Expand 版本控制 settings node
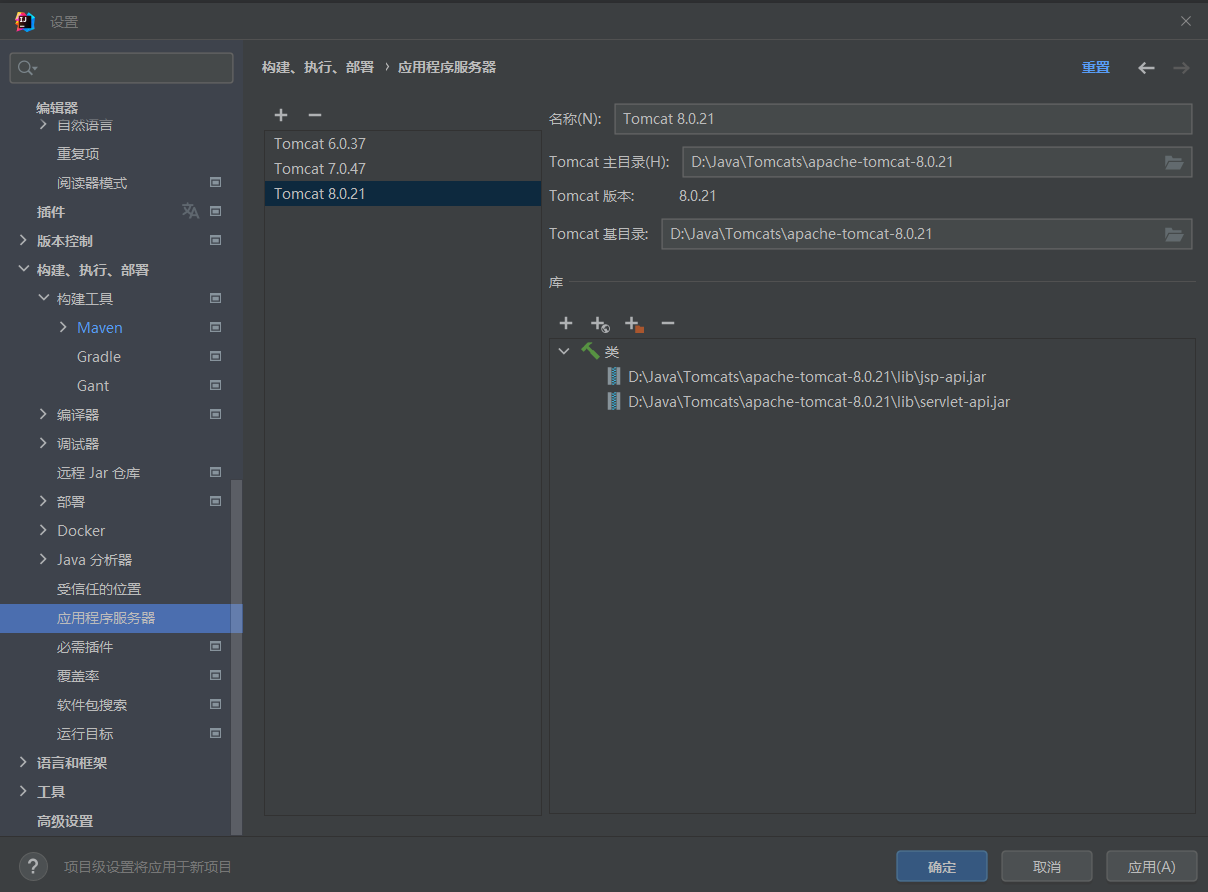This screenshot has height=892, width=1208. point(23,240)
